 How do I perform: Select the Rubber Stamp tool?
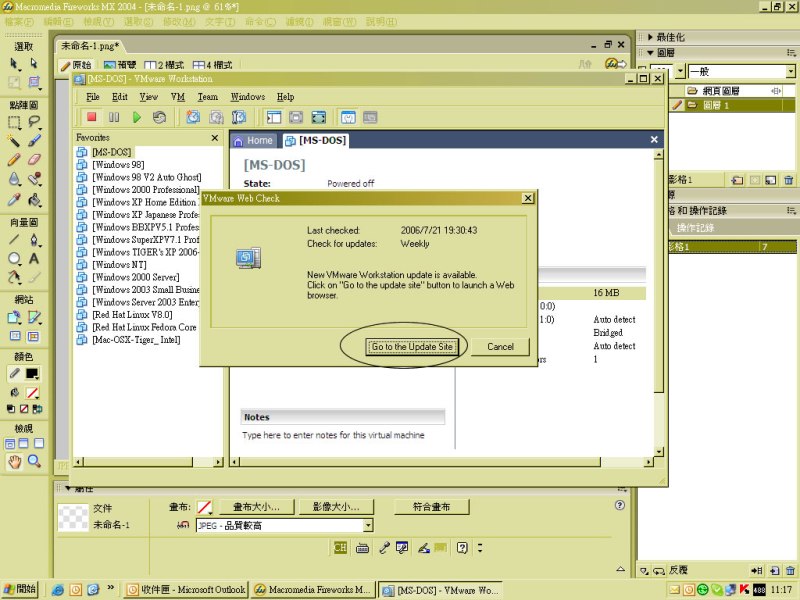34,179
